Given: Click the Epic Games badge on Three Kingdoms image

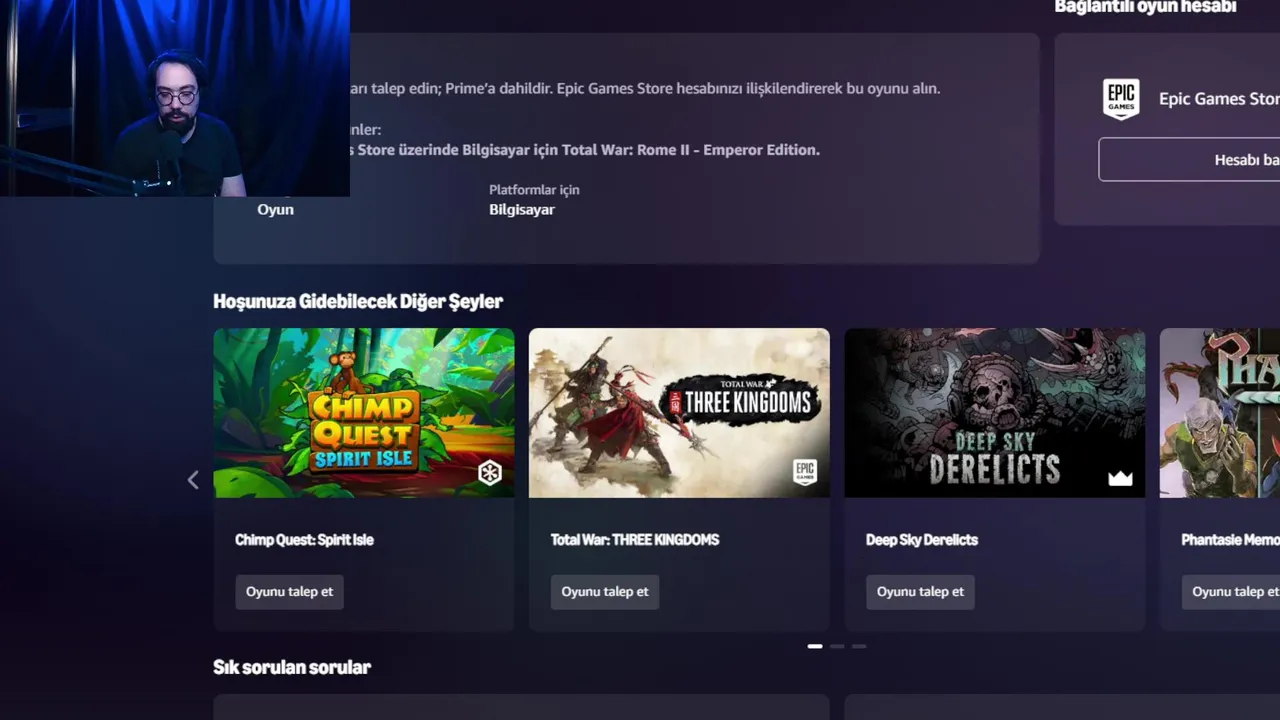Looking at the screenshot, I should [805, 472].
